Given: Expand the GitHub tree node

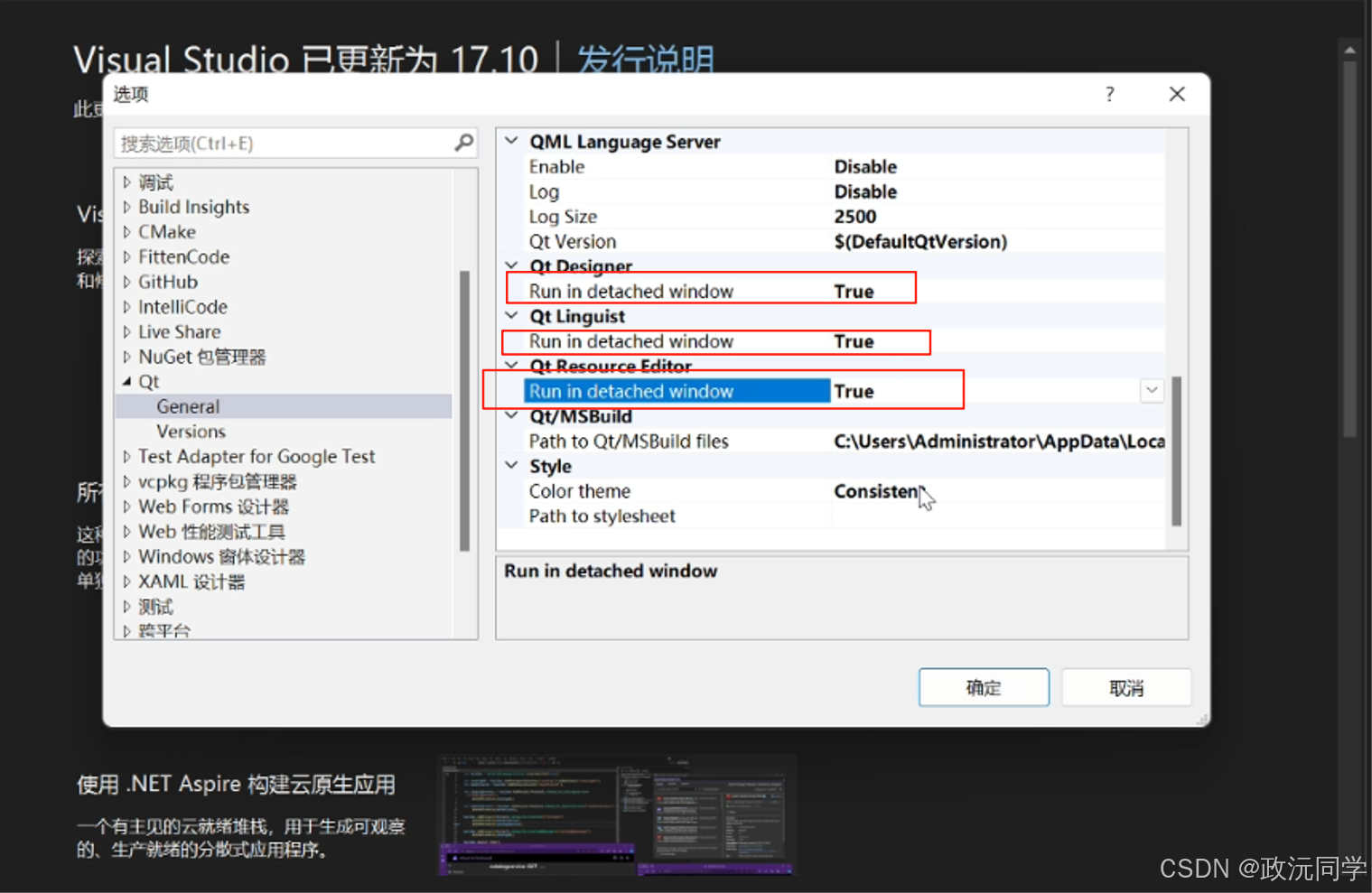Looking at the screenshot, I should [126, 282].
